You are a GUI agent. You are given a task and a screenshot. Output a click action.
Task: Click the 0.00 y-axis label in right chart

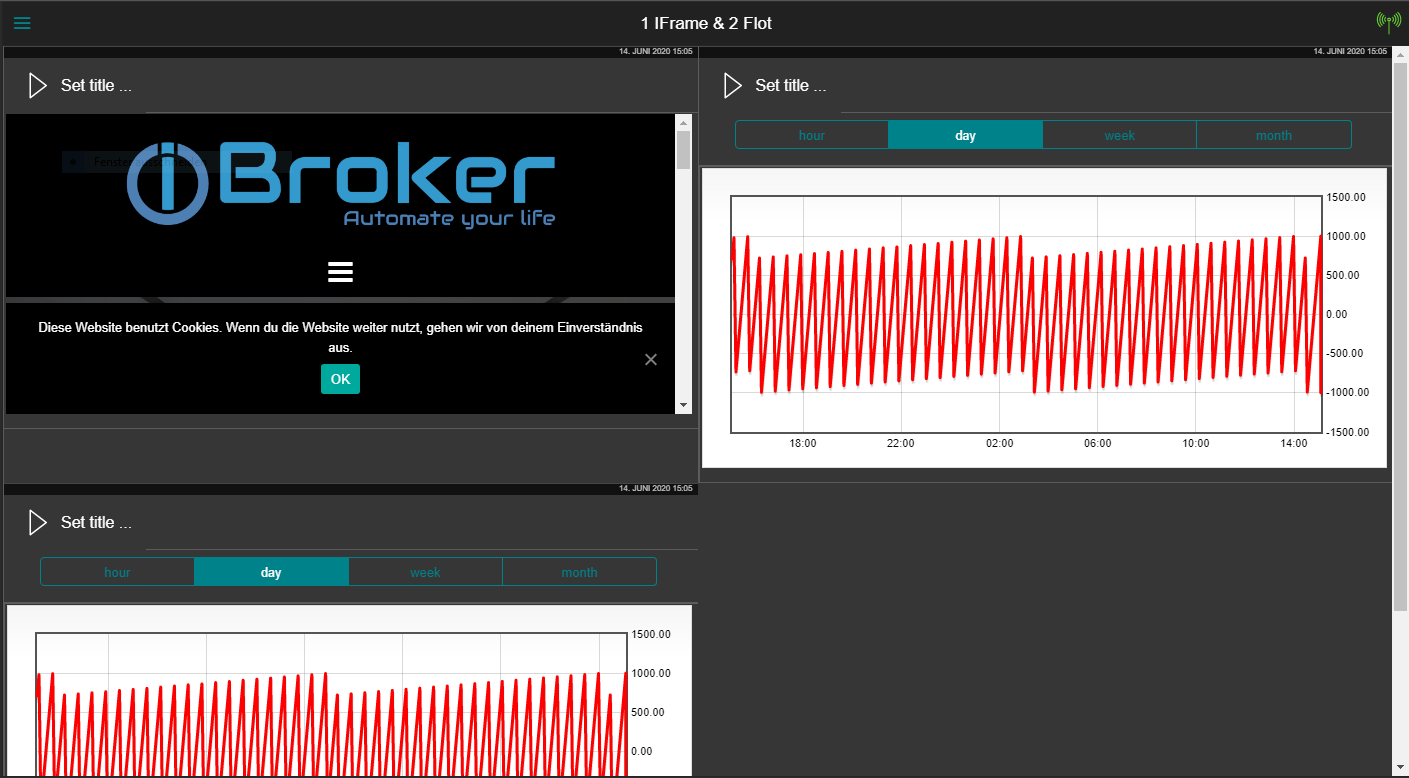coord(1337,314)
